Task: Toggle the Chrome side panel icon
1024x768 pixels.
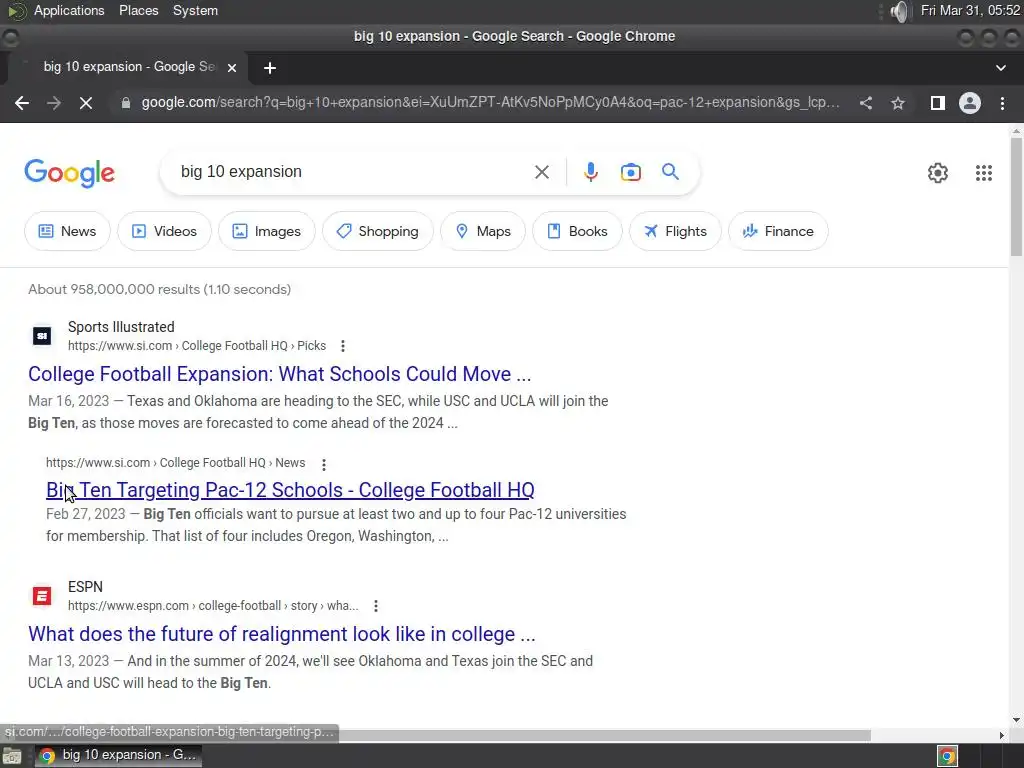Action: click(x=938, y=103)
